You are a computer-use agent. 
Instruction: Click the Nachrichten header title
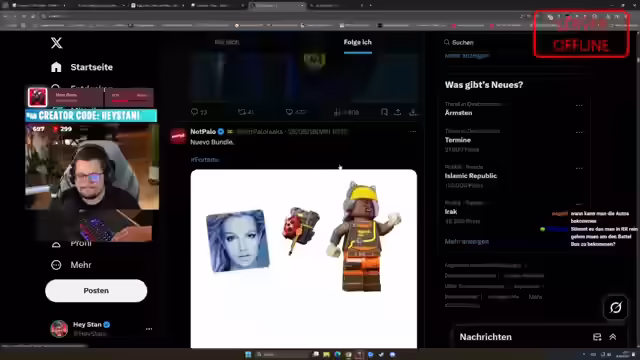tap(485, 337)
